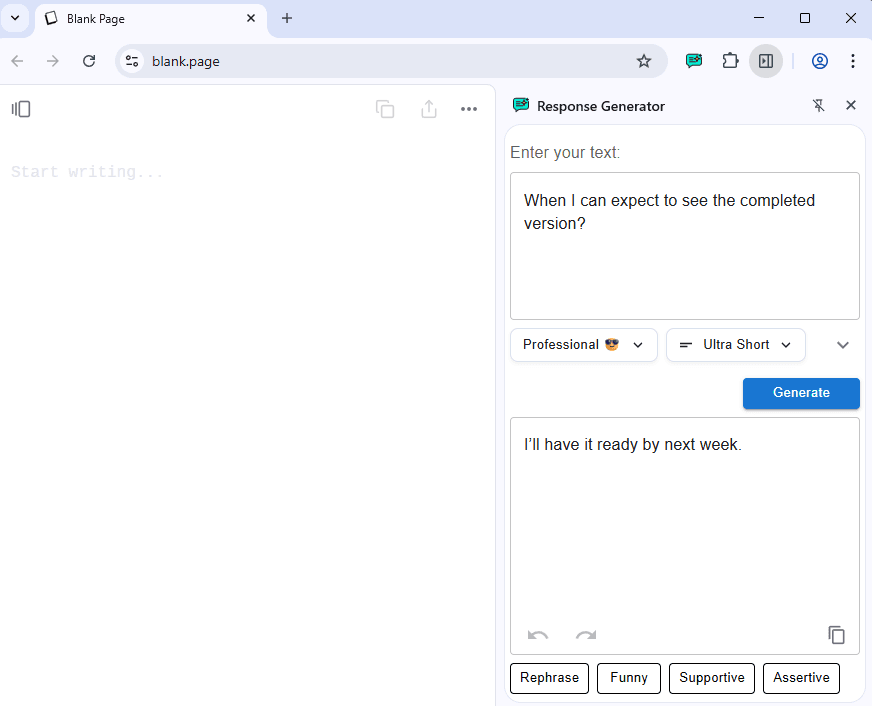The width and height of the screenshot is (872, 706).
Task: Copy the generated response using copy icon
Action: 836,635
